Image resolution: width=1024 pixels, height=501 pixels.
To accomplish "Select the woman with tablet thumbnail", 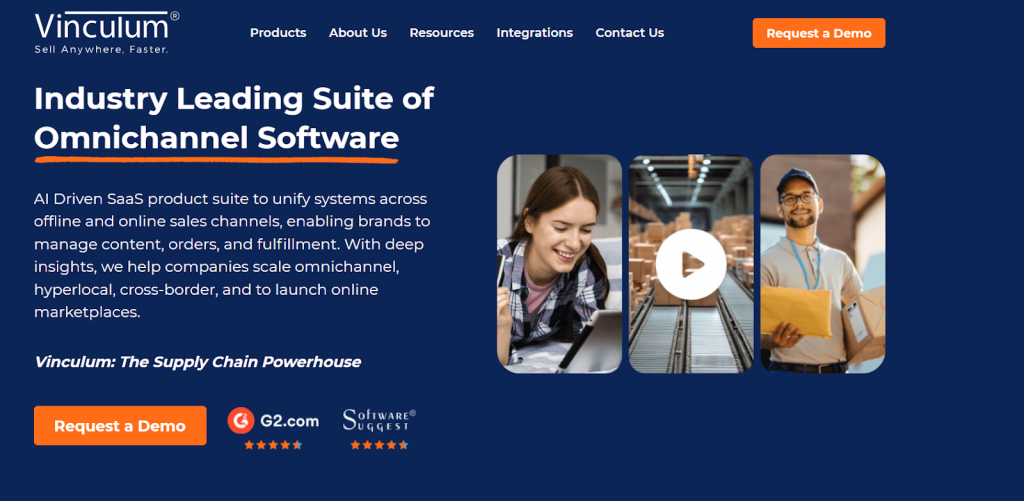I will (x=559, y=264).
